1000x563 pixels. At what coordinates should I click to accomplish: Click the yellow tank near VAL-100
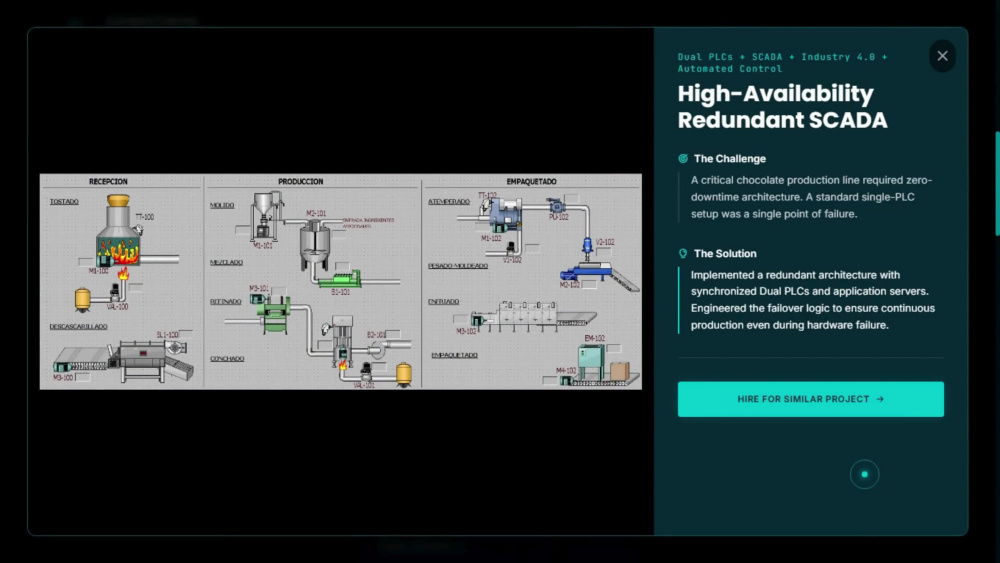pyautogui.click(x=82, y=299)
